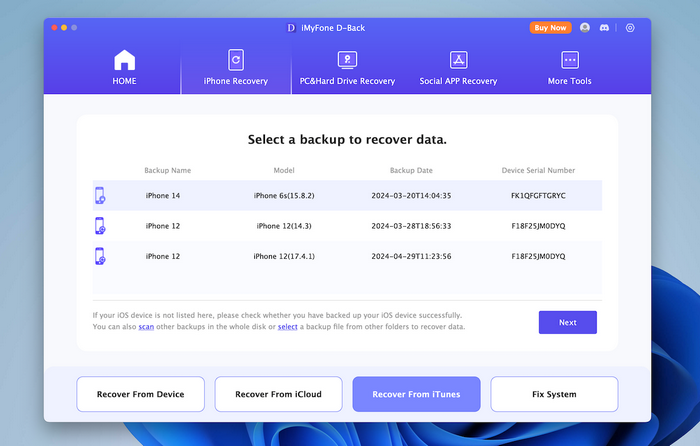700x446 pixels.
Task: Open the settings target icon in title bar
Action: [630, 28]
